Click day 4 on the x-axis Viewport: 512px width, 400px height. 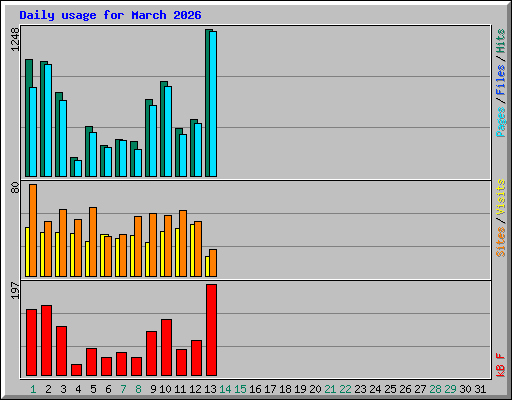78,389
